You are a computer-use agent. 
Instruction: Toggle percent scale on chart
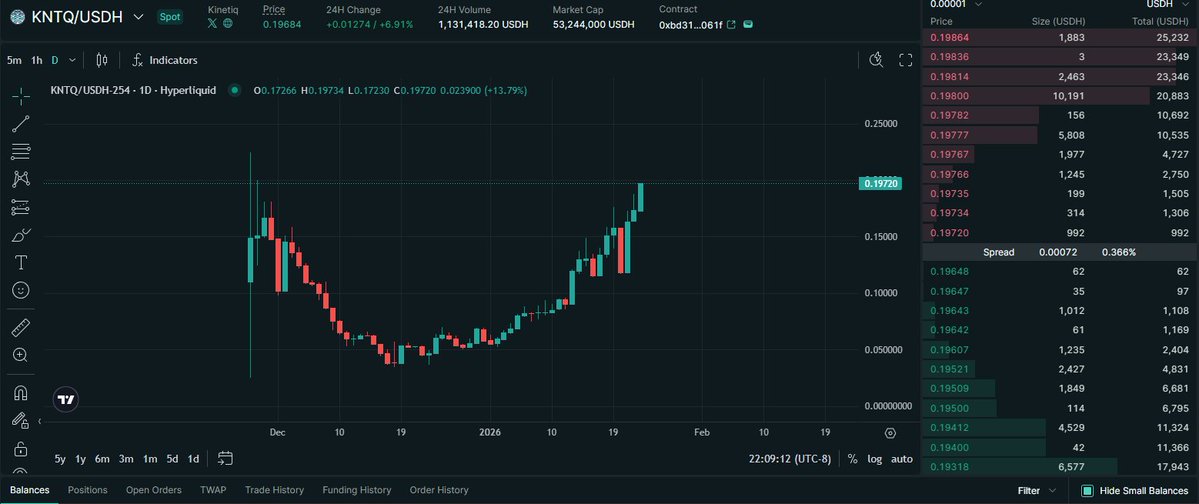coord(853,459)
